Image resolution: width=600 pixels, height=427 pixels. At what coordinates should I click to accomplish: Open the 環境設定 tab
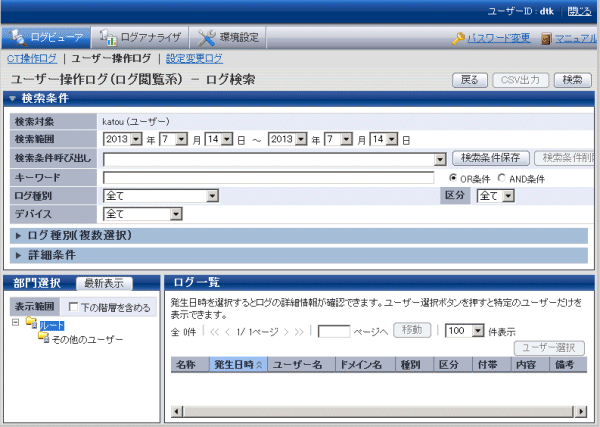[228, 37]
